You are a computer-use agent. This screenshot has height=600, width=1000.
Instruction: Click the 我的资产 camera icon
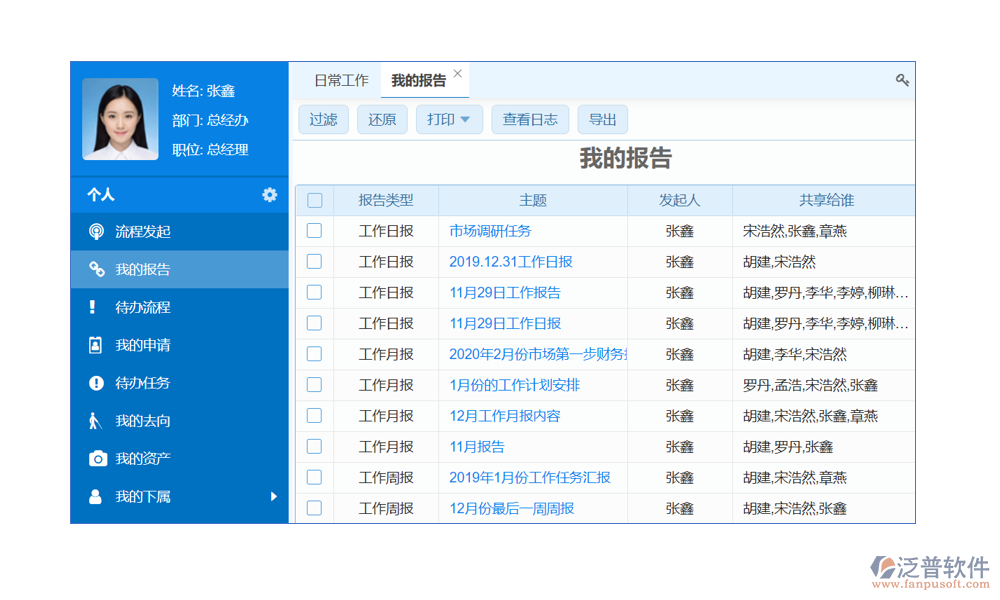coord(97,459)
